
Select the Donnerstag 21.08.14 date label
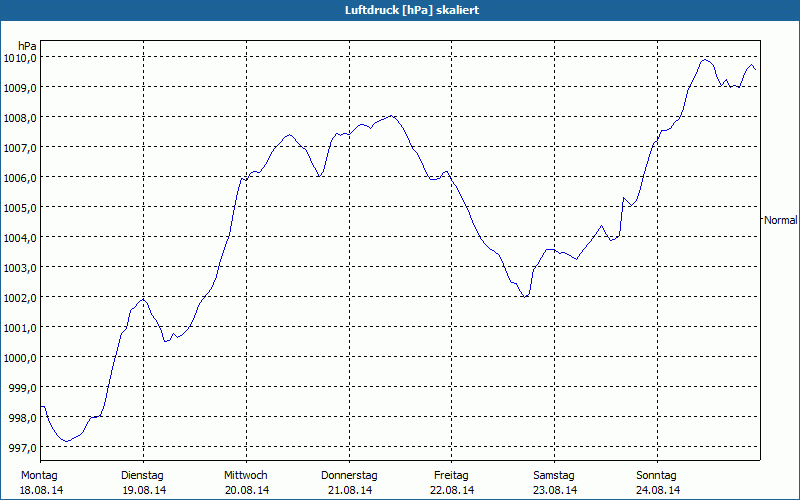pyautogui.click(x=349, y=482)
